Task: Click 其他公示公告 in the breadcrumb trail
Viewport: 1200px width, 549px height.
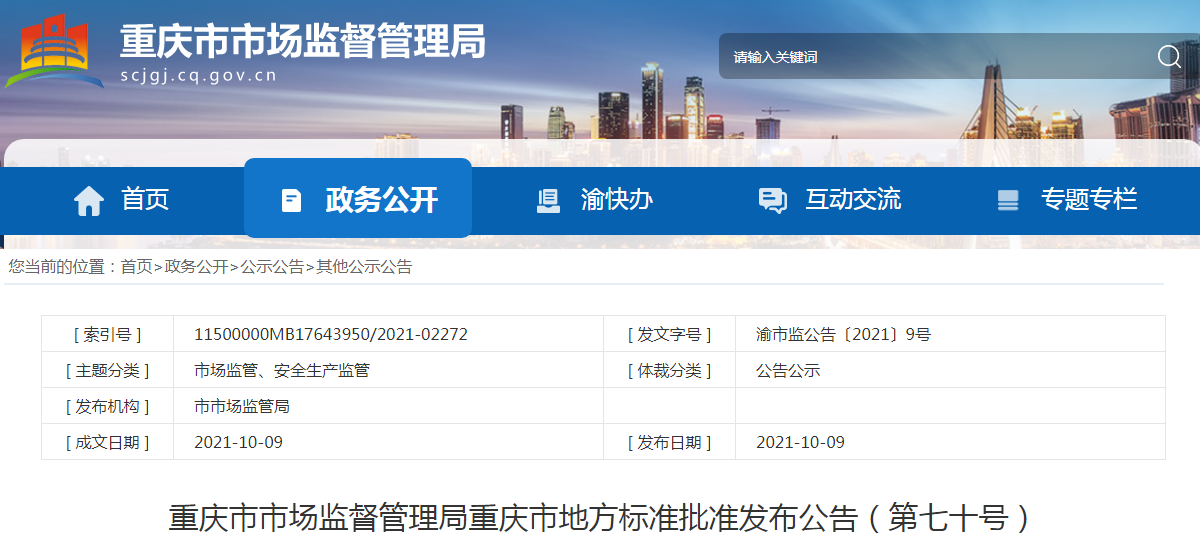Action: coord(364,267)
